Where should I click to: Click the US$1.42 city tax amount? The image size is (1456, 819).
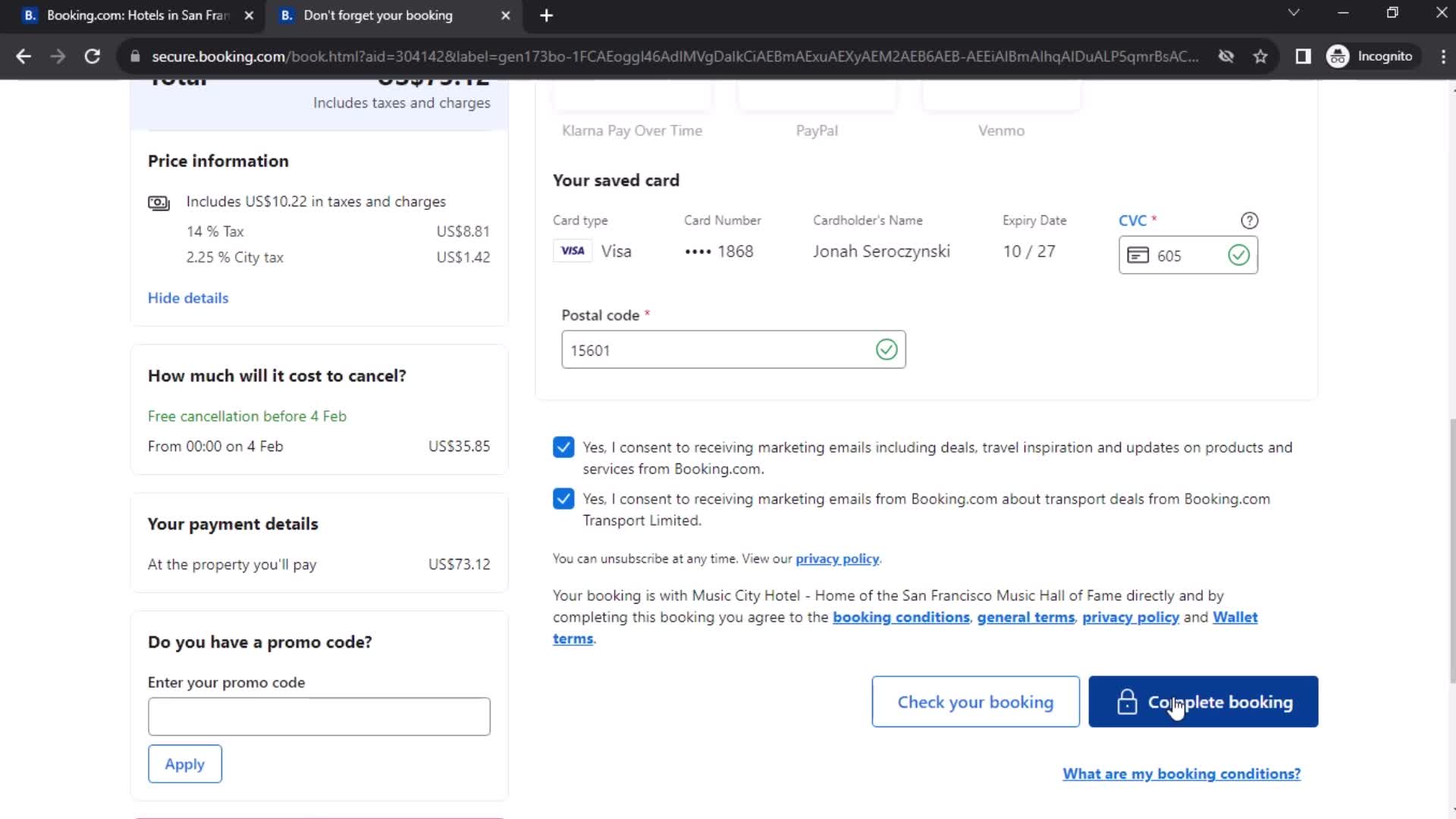point(463,257)
